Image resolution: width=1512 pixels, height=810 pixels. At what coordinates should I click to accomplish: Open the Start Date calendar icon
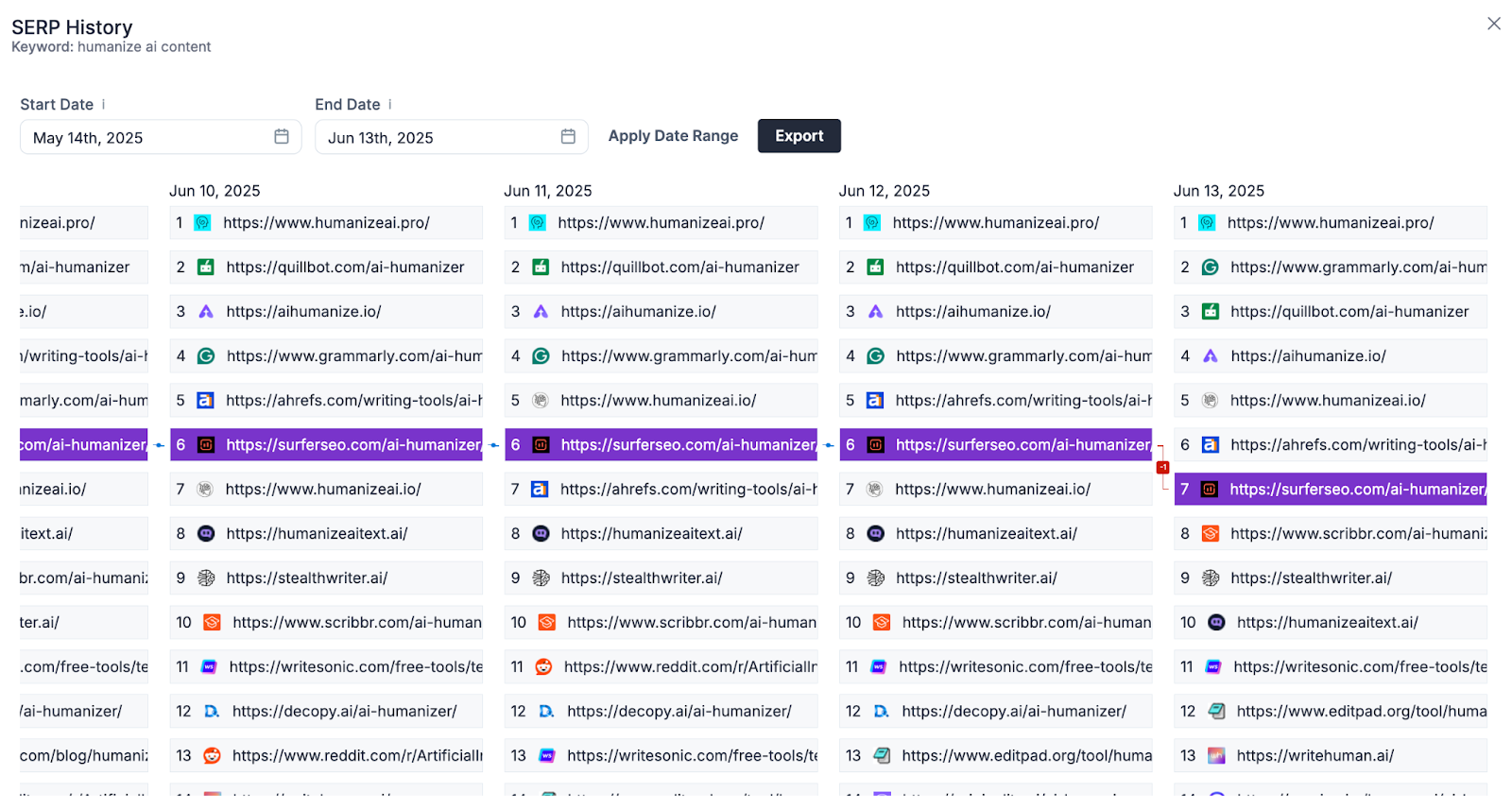click(282, 137)
